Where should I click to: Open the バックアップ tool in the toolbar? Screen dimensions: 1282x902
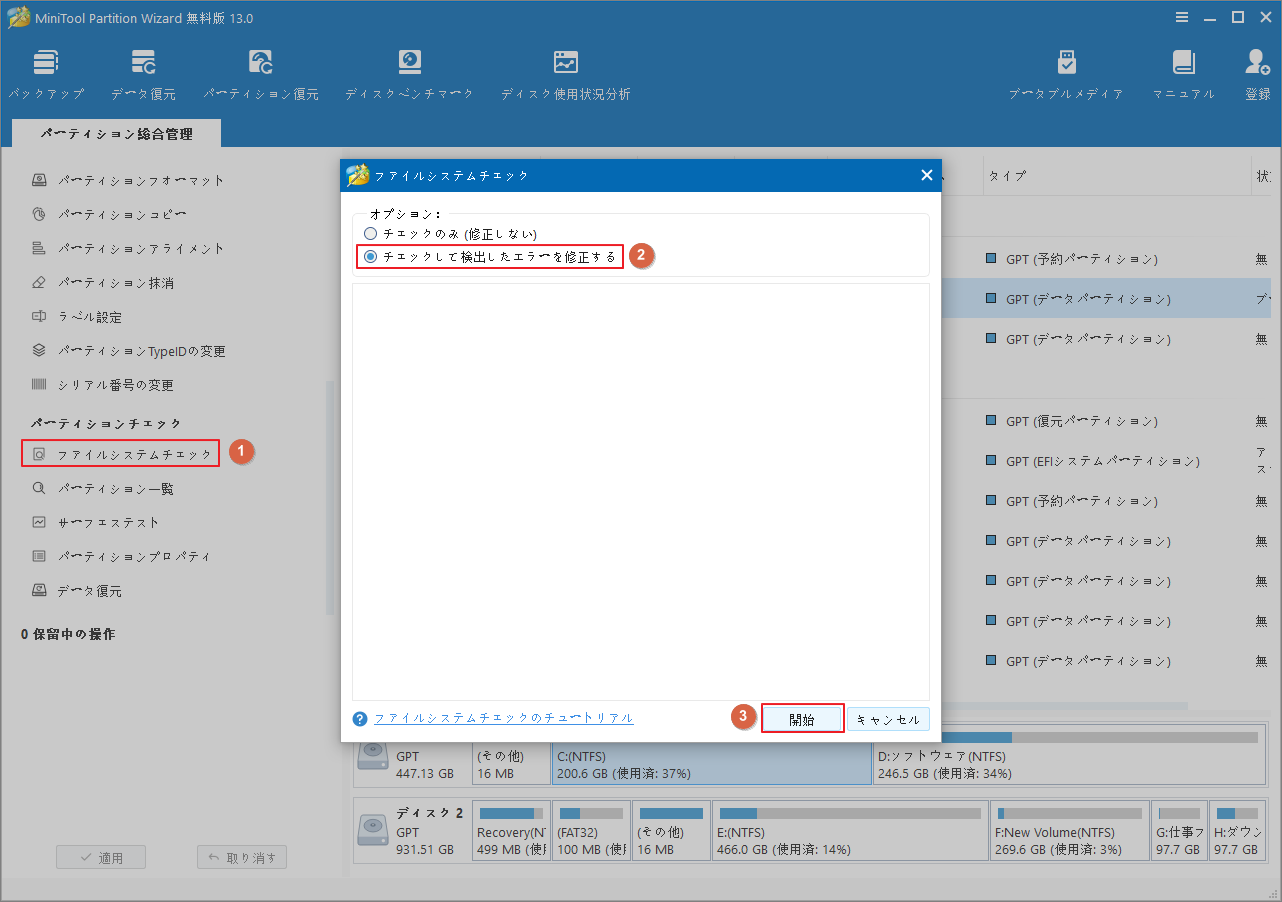46,74
